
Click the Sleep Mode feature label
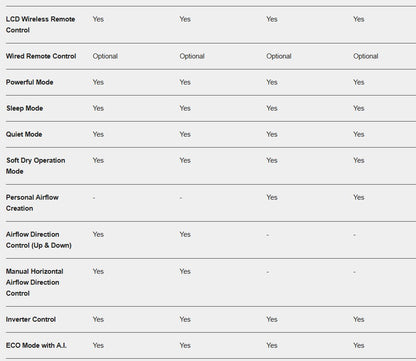(x=24, y=108)
